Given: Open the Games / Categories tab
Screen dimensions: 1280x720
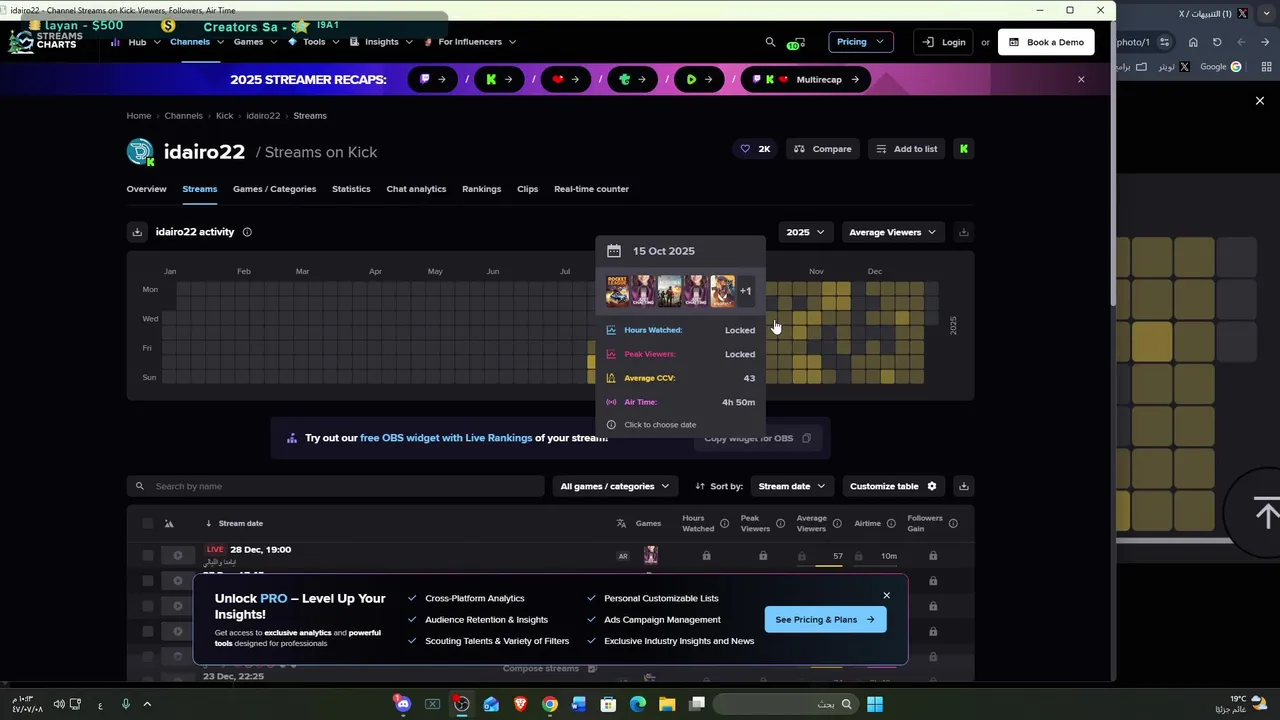Looking at the screenshot, I should coord(274,189).
